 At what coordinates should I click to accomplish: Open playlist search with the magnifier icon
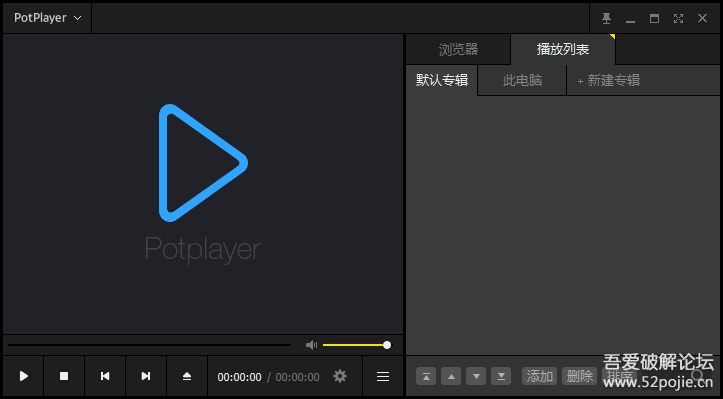click(697, 375)
